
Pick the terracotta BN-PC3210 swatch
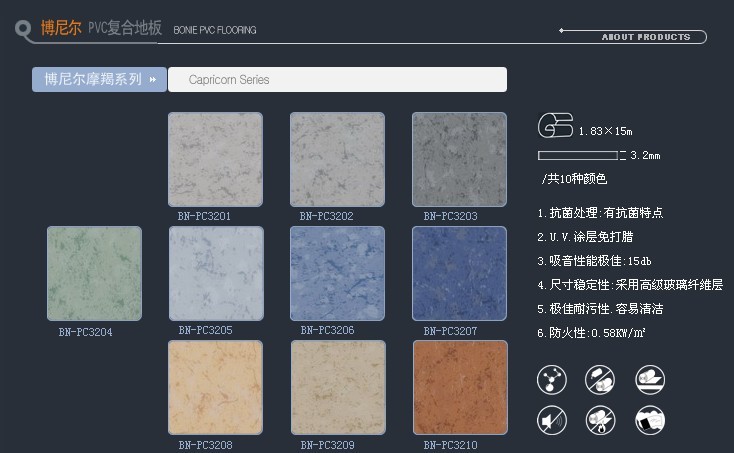(x=459, y=387)
